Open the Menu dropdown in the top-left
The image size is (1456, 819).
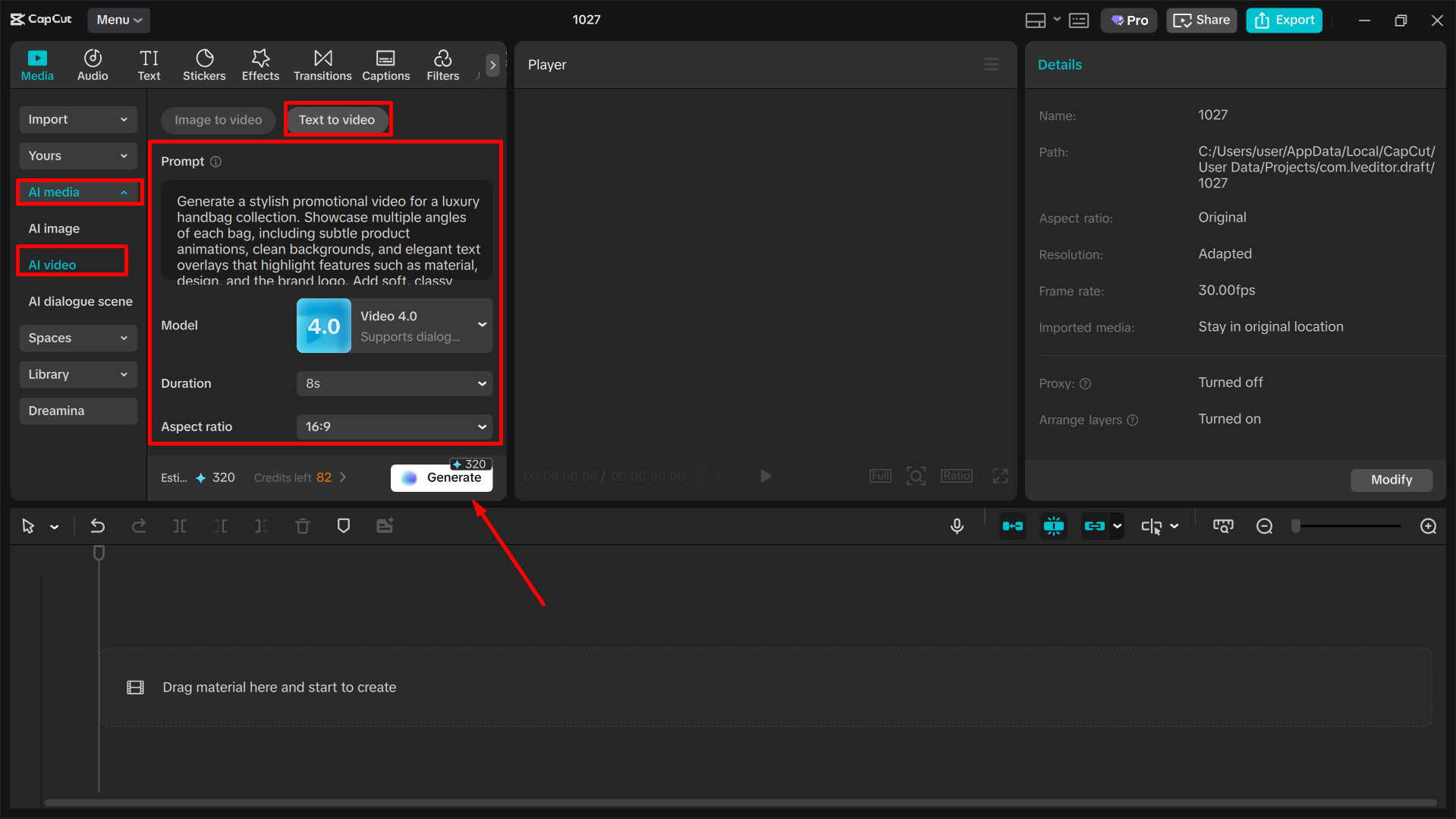tap(118, 20)
